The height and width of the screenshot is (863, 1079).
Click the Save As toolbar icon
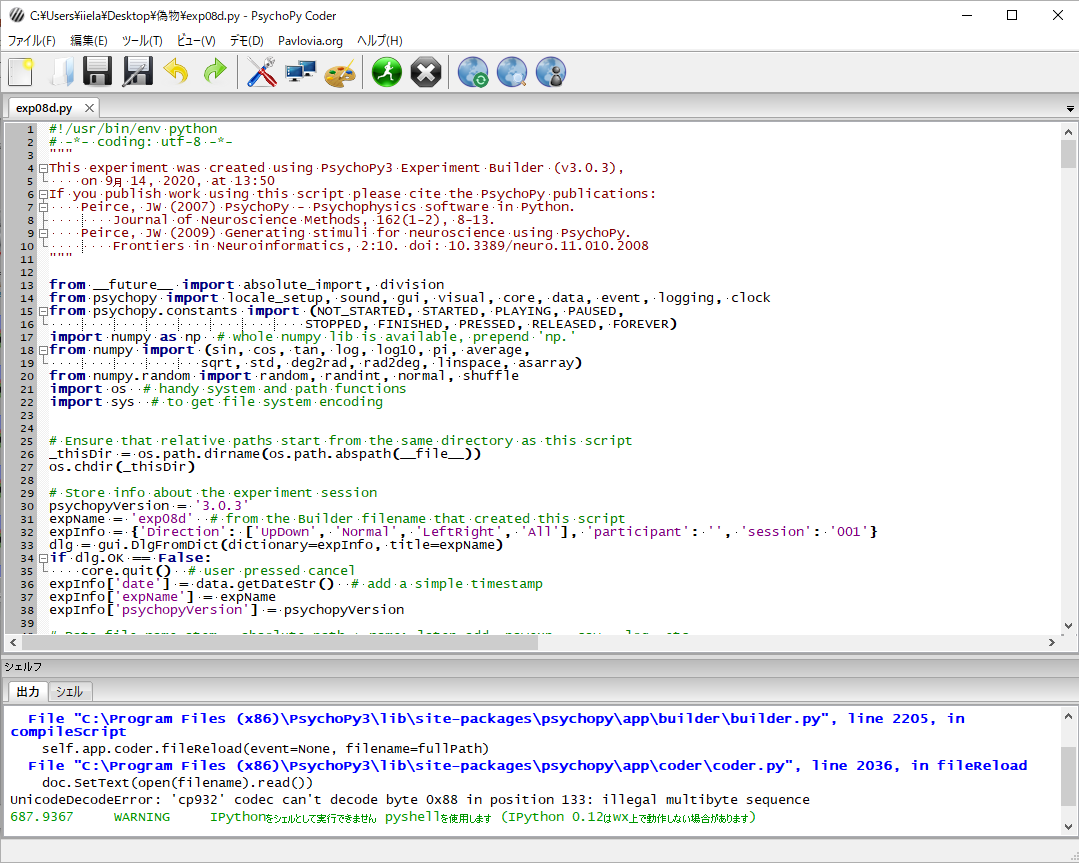pyautogui.click(x=137, y=72)
